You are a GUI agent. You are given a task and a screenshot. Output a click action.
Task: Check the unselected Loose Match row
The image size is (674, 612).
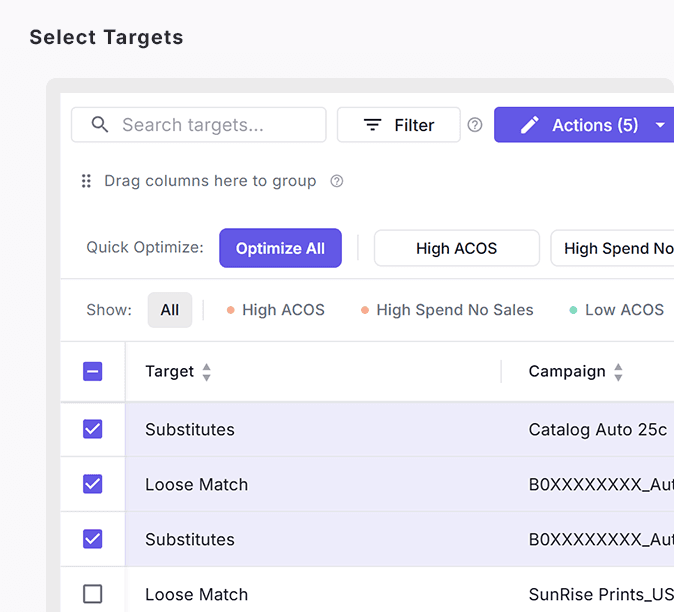(92, 594)
